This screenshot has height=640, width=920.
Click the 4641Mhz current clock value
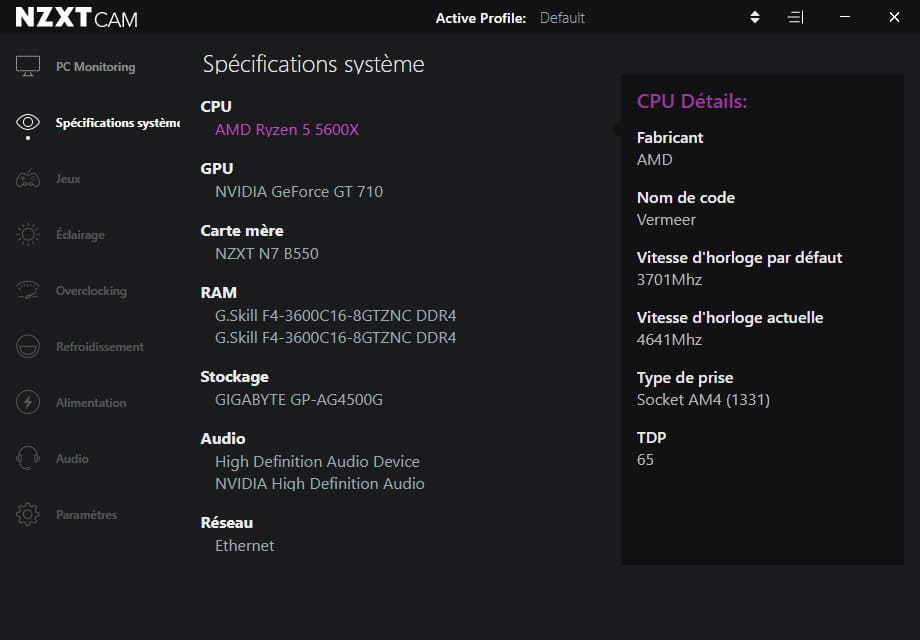click(669, 340)
